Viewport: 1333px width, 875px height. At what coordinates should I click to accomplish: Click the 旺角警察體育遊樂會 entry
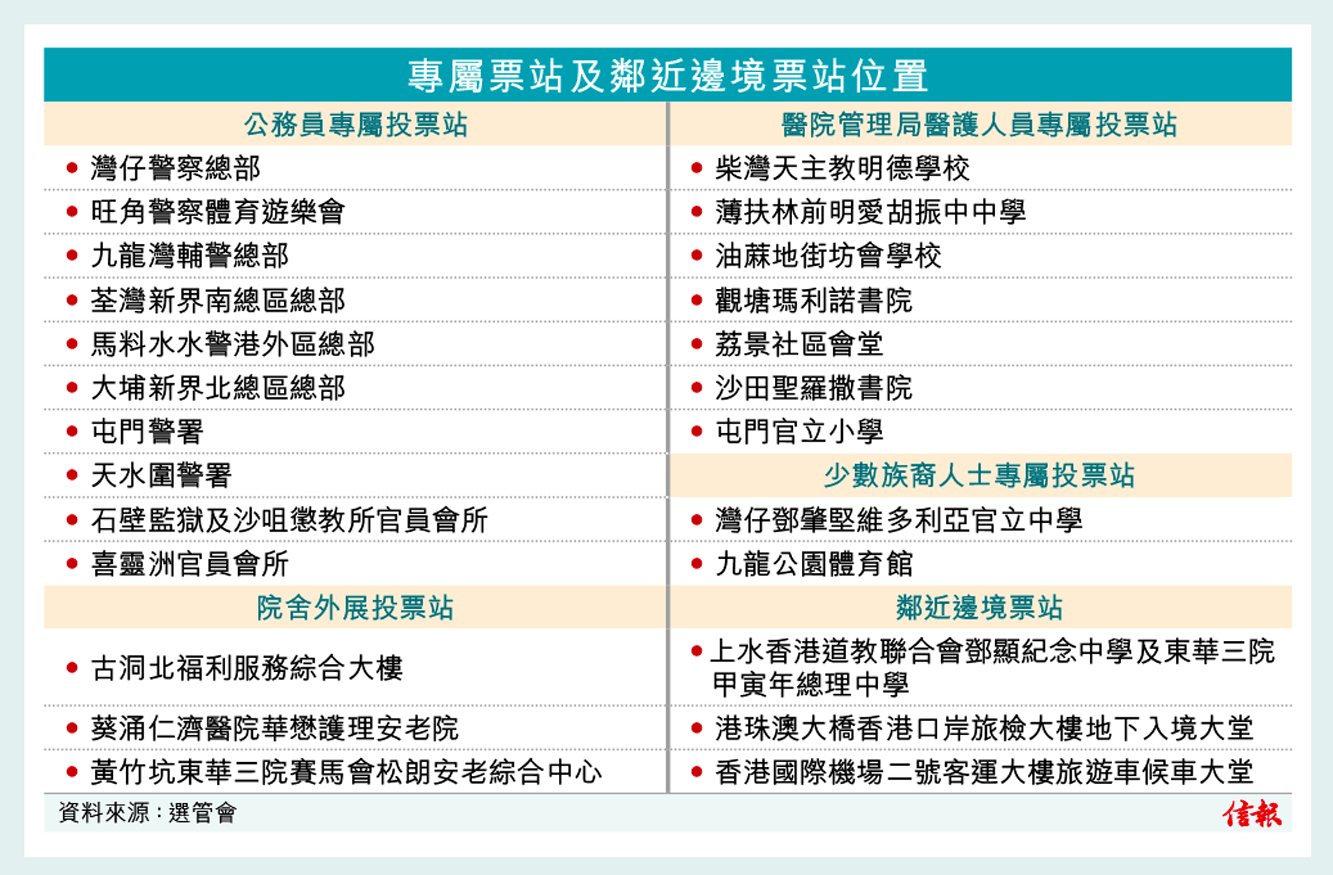217,212
